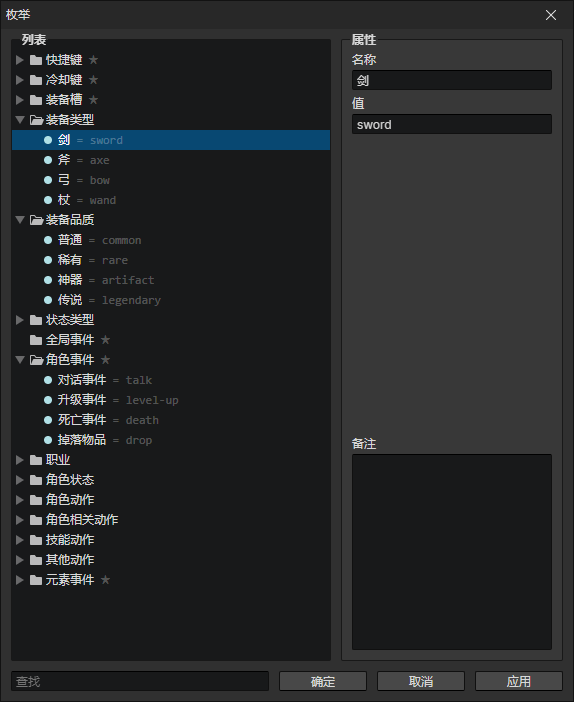This screenshot has height=702, width=574.
Task: Collapse the 角色事件 folder arrow
Action: (x=20, y=360)
